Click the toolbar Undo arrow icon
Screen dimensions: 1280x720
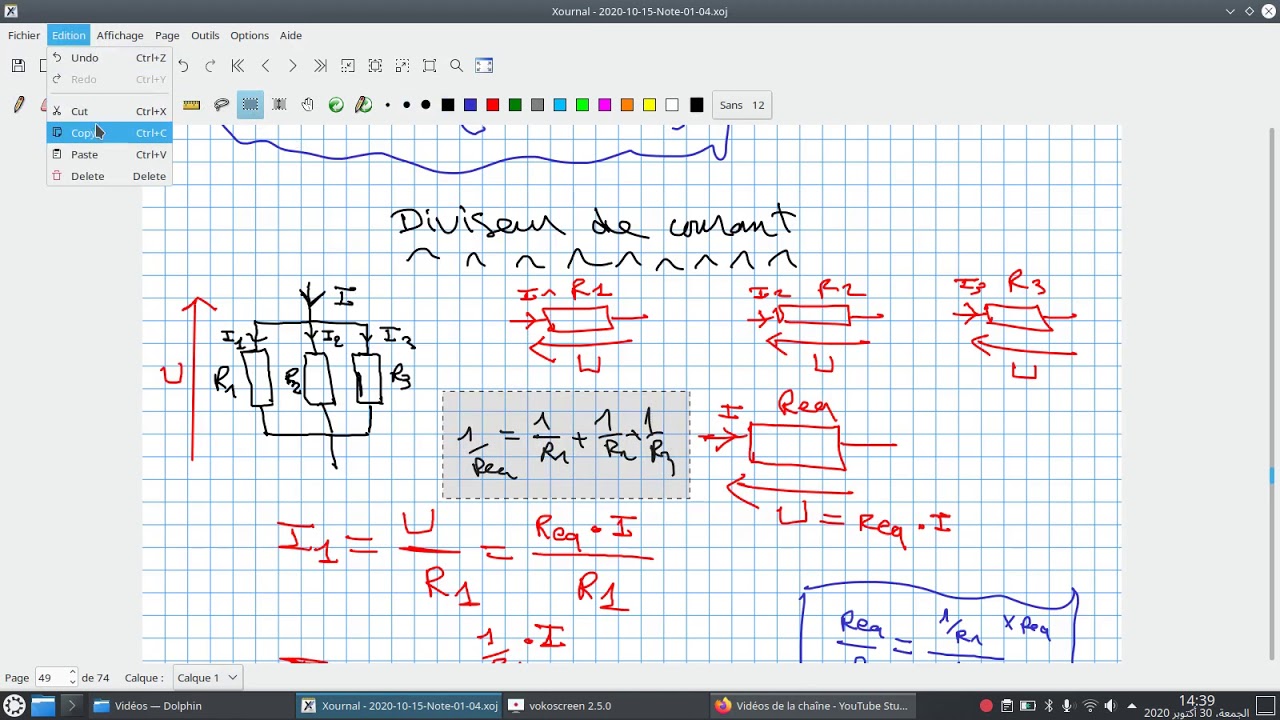[183, 66]
